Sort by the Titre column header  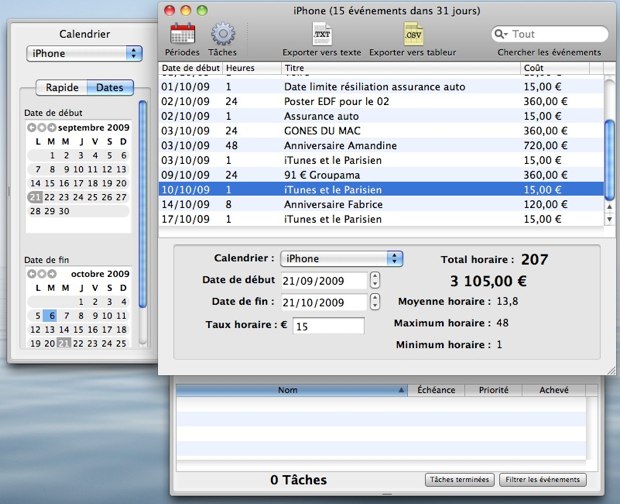pyautogui.click(x=401, y=68)
